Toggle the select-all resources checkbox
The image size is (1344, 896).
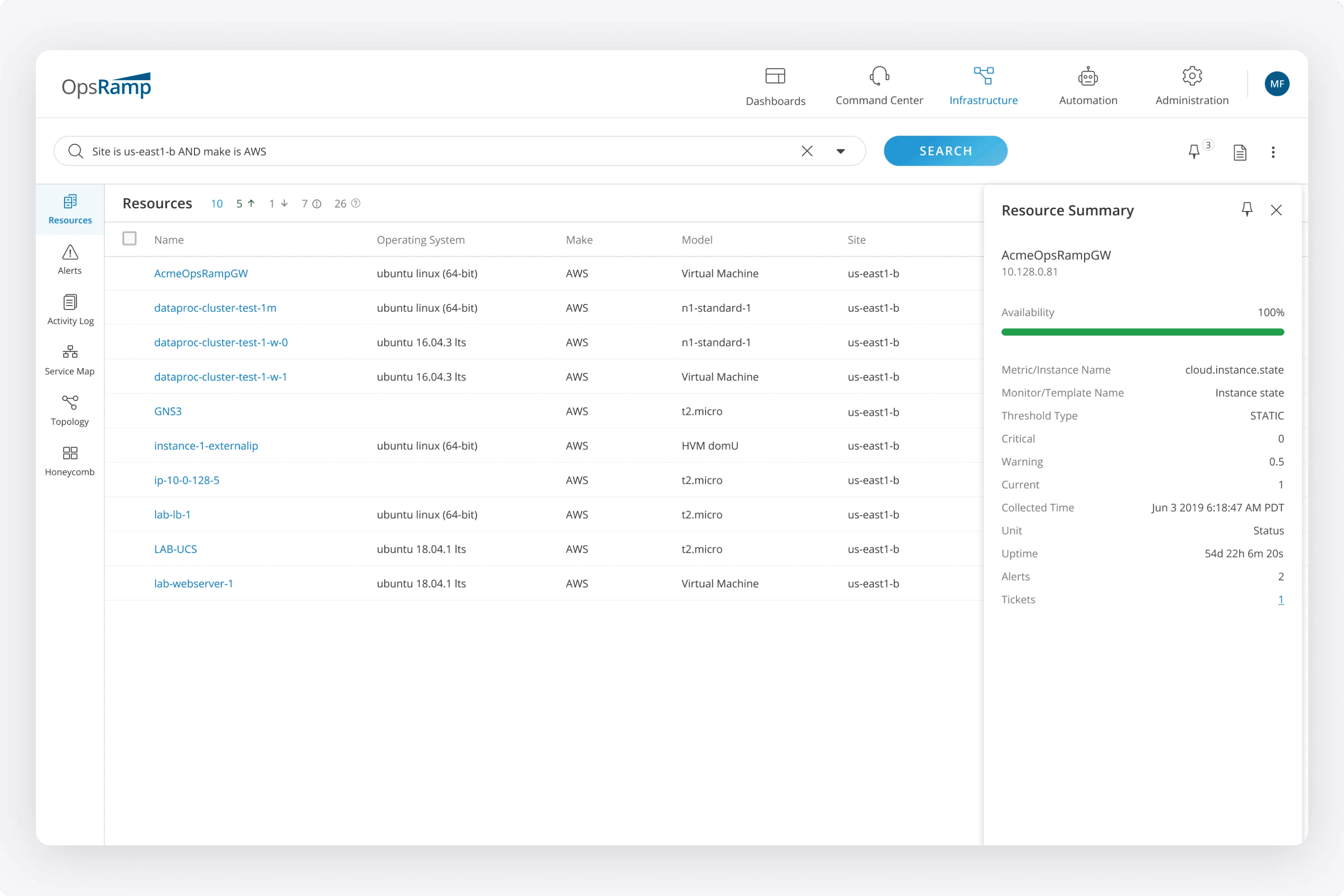130,238
